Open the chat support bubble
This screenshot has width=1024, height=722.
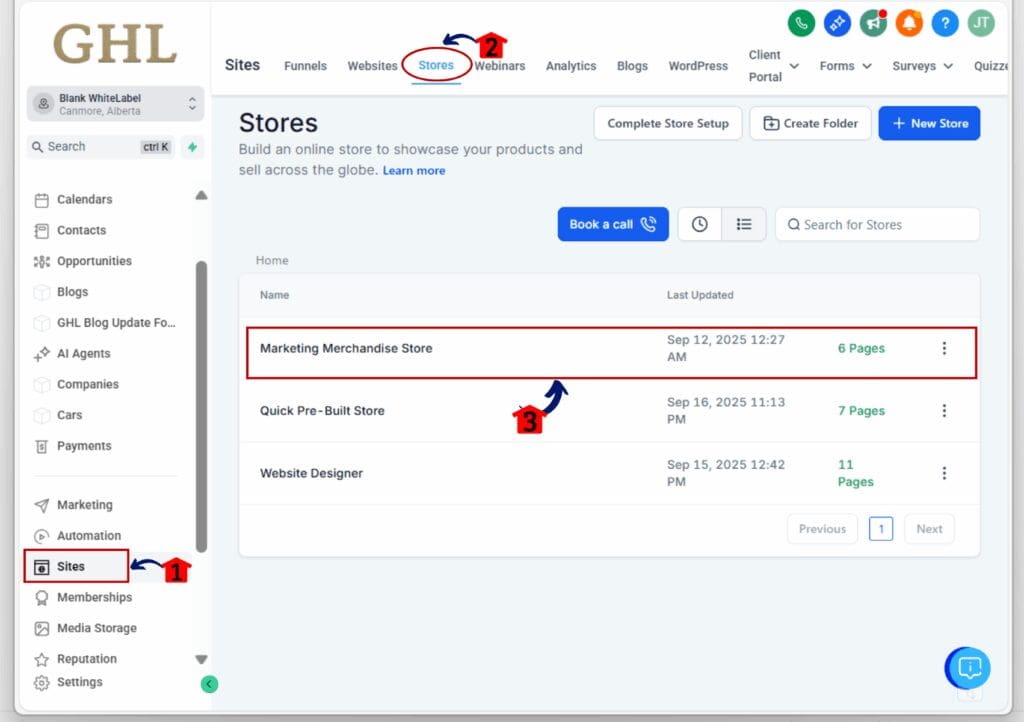[x=966, y=668]
